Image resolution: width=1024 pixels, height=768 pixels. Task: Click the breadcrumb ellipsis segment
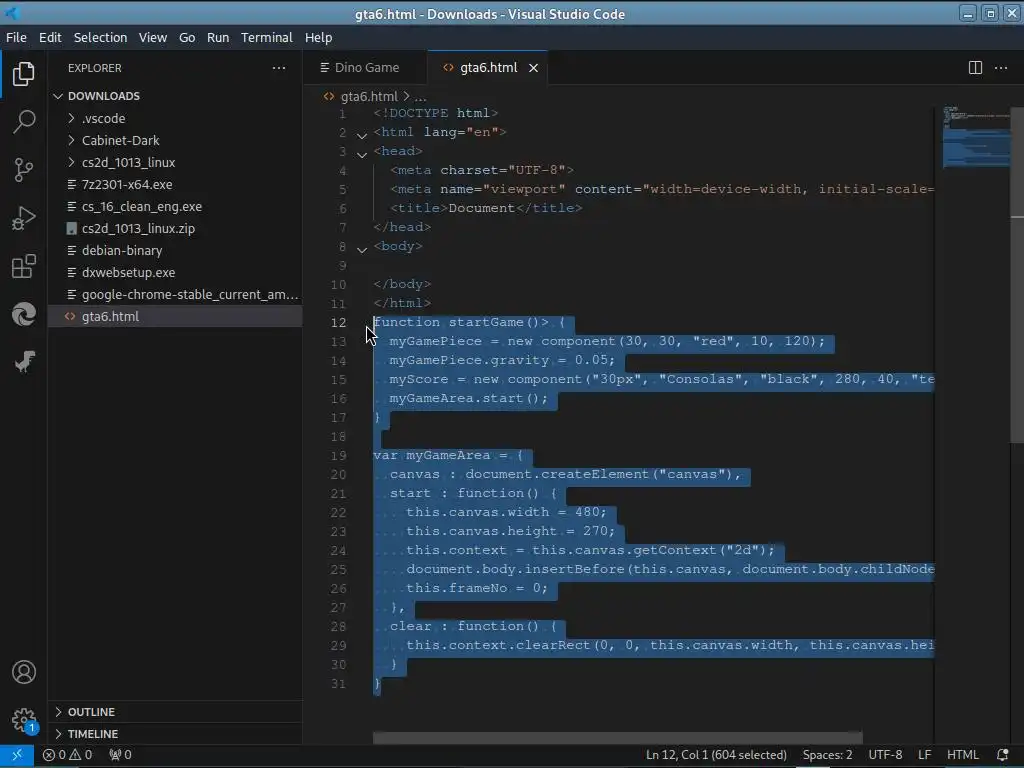pyautogui.click(x=420, y=97)
